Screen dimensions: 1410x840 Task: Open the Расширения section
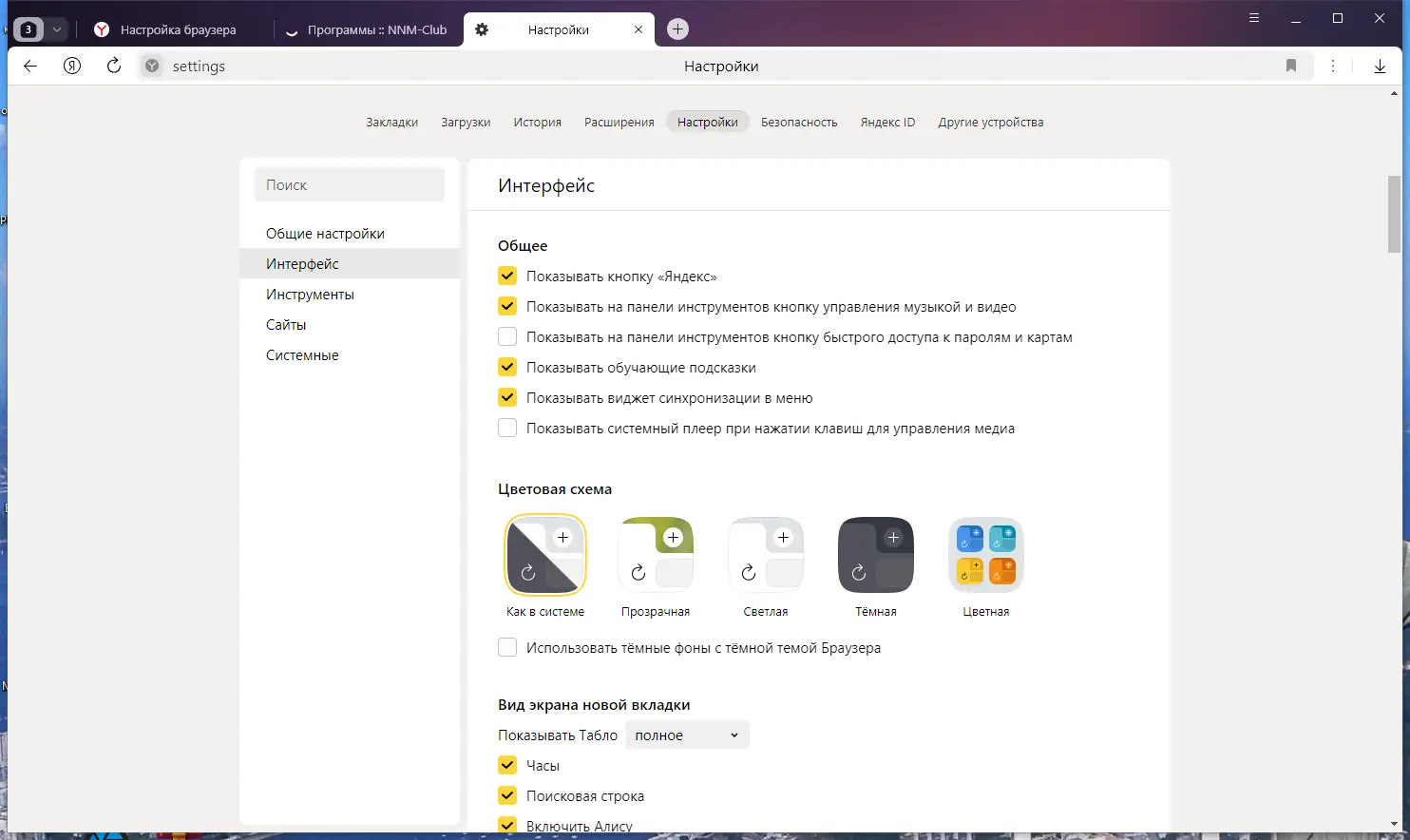619,123
